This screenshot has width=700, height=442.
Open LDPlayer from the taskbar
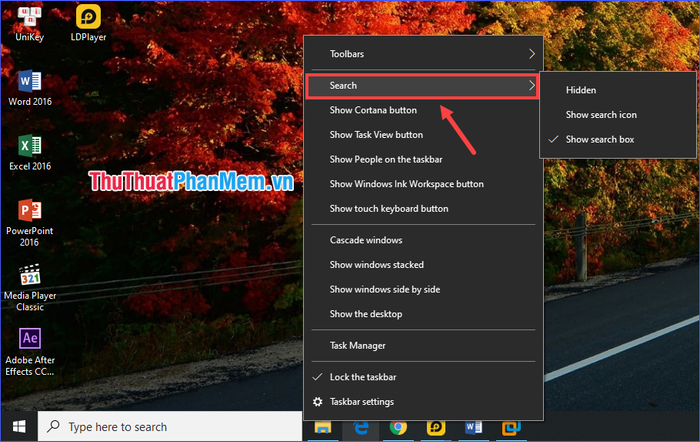point(436,428)
